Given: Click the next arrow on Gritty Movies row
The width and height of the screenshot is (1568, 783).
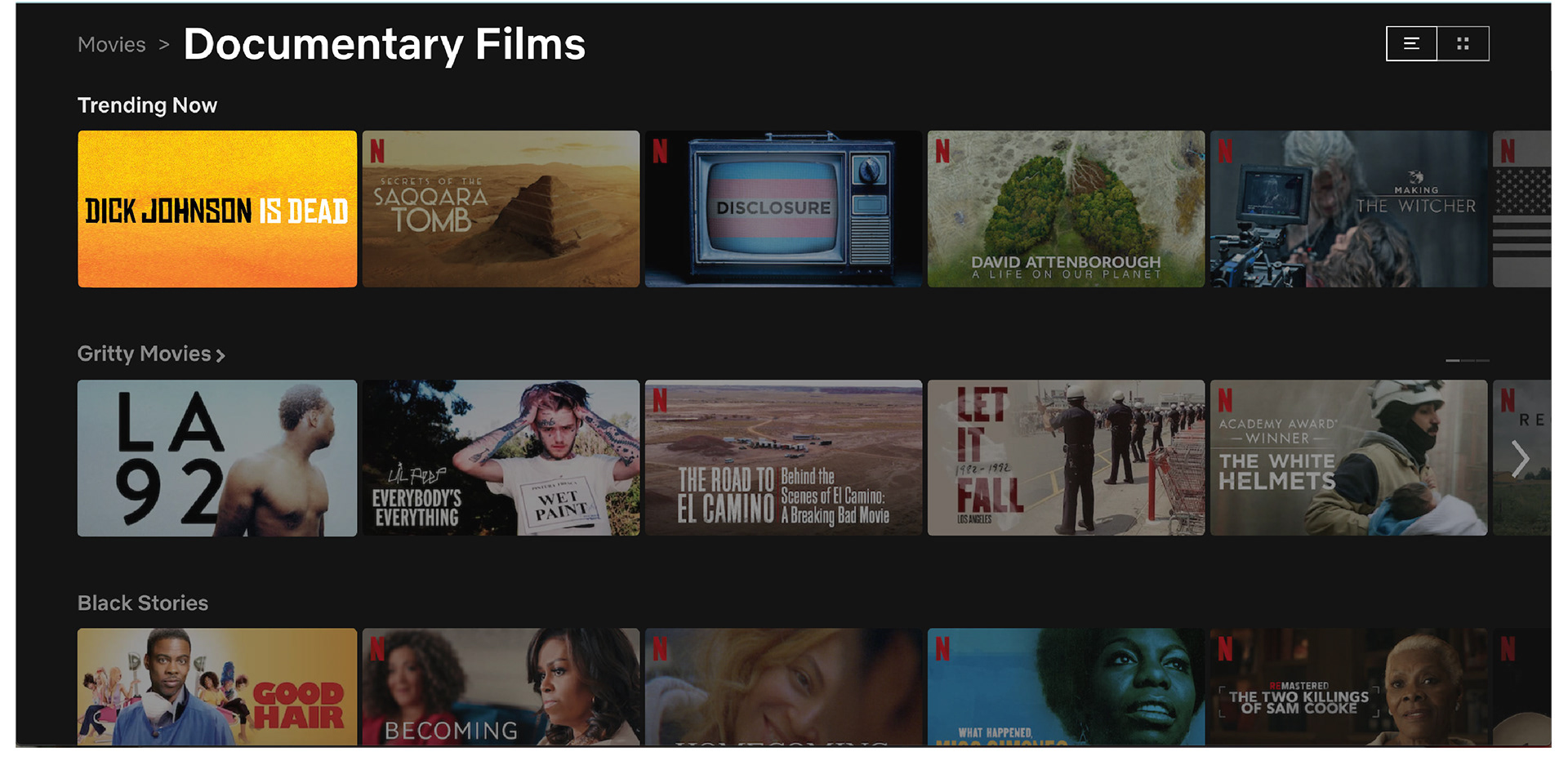Looking at the screenshot, I should 1520,459.
